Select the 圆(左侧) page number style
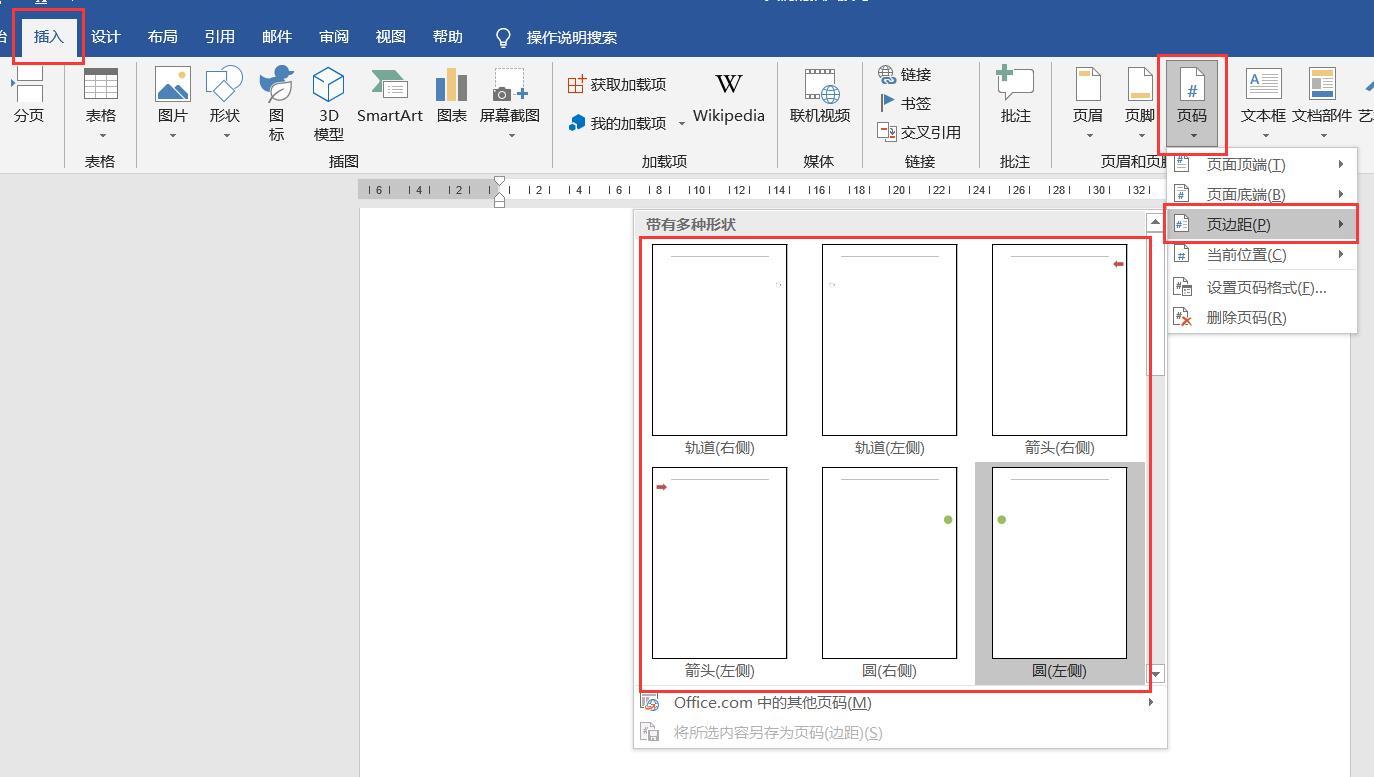The height and width of the screenshot is (777, 1374). pyautogui.click(x=1059, y=563)
